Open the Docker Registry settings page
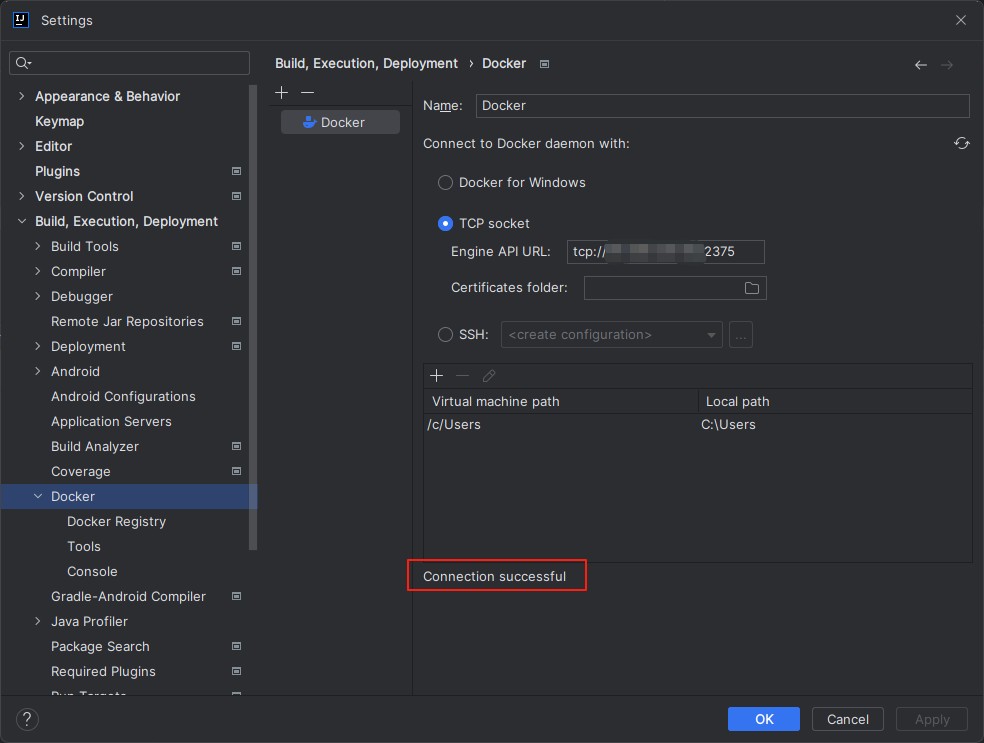Screen dimensions: 984x743 (x=116, y=522)
